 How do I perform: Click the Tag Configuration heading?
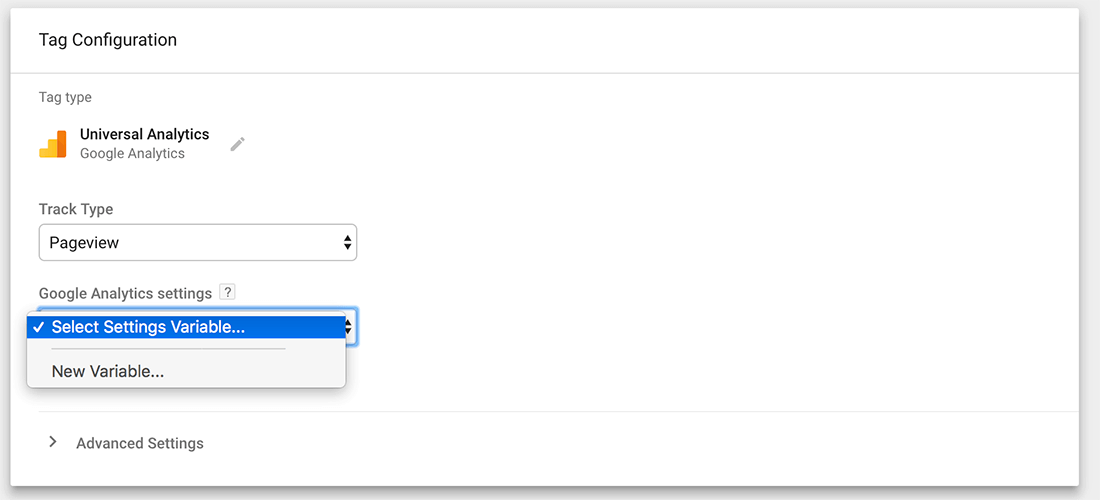[108, 40]
